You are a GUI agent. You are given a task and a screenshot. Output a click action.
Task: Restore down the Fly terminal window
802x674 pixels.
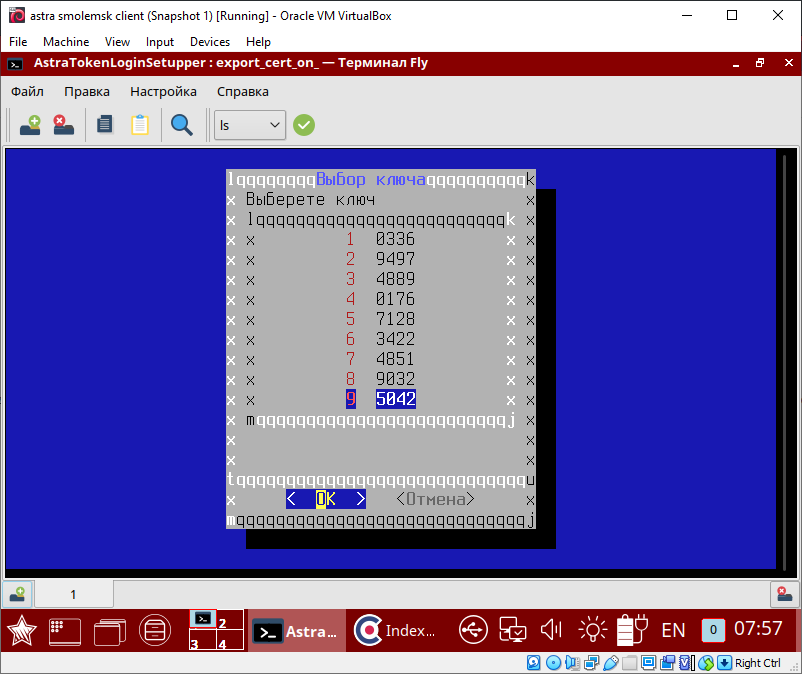tap(760, 63)
